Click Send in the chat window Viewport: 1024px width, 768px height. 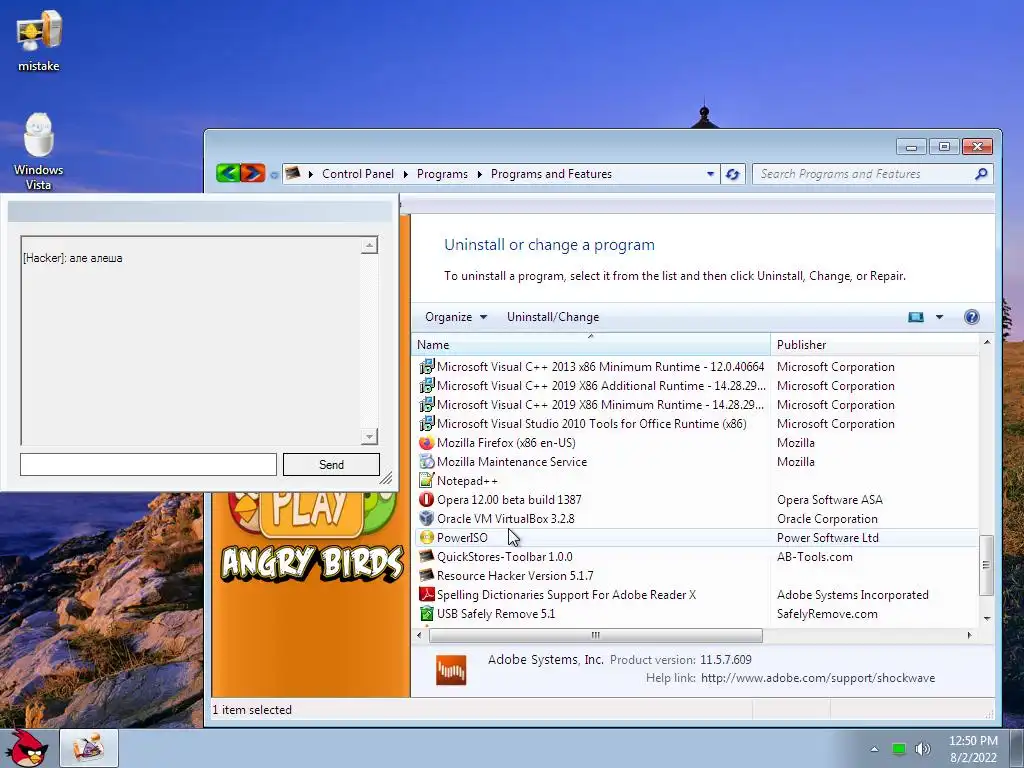pyautogui.click(x=331, y=464)
